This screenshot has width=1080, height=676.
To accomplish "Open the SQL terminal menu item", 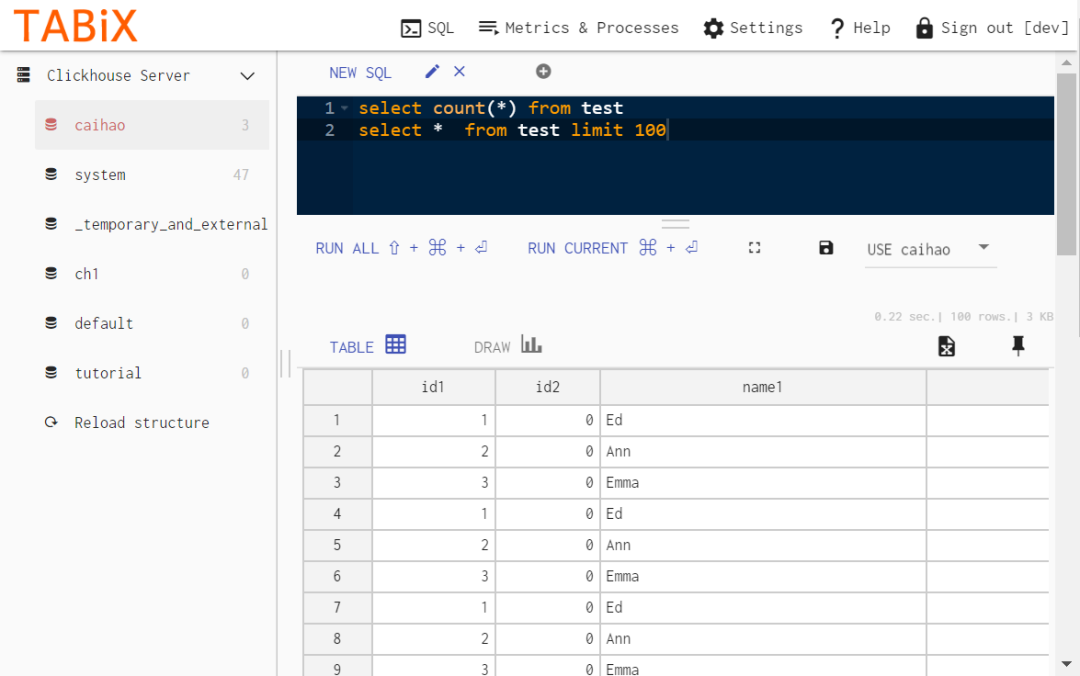I will [x=427, y=28].
